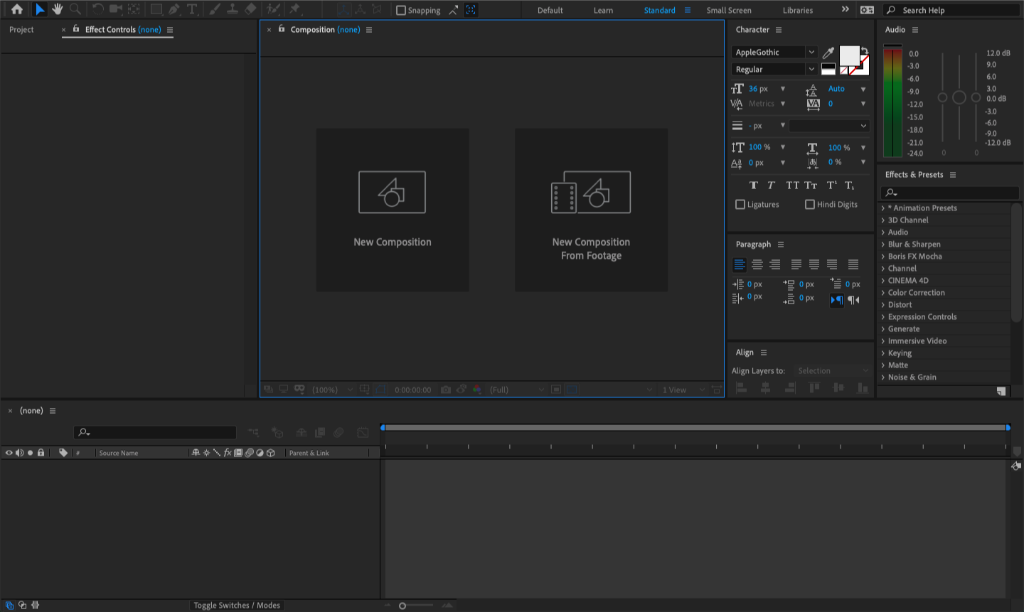The height and width of the screenshot is (612, 1024).
Task: Show more workspaces overflow chevrons
Action: pyautogui.click(x=845, y=10)
